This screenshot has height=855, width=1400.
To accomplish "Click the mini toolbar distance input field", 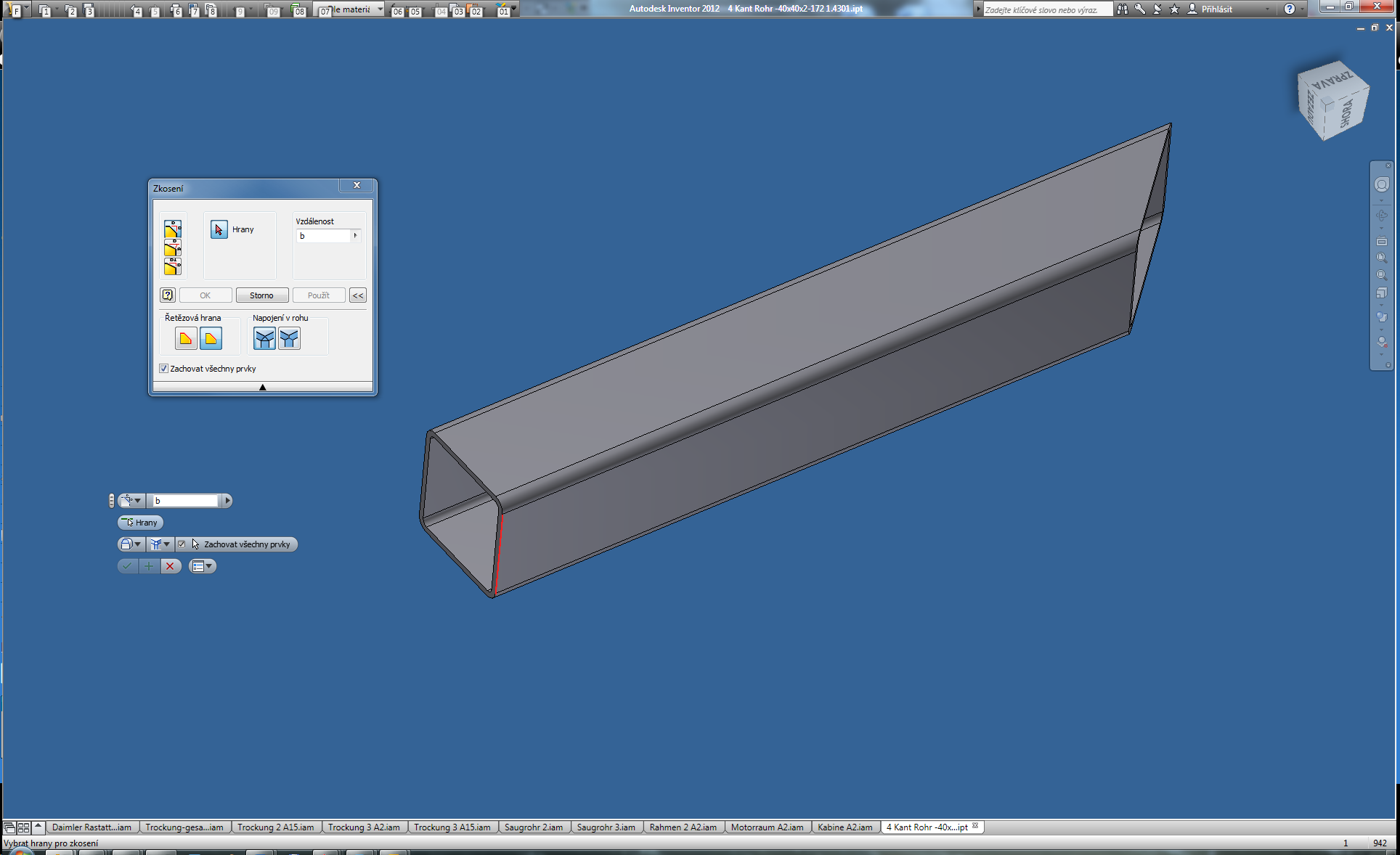I will pyautogui.click(x=186, y=501).
